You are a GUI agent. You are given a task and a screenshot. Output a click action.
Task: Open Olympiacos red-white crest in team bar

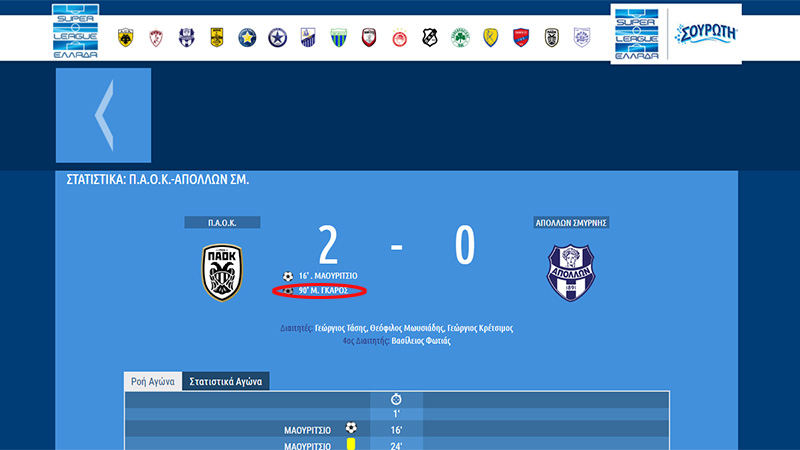click(x=399, y=38)
